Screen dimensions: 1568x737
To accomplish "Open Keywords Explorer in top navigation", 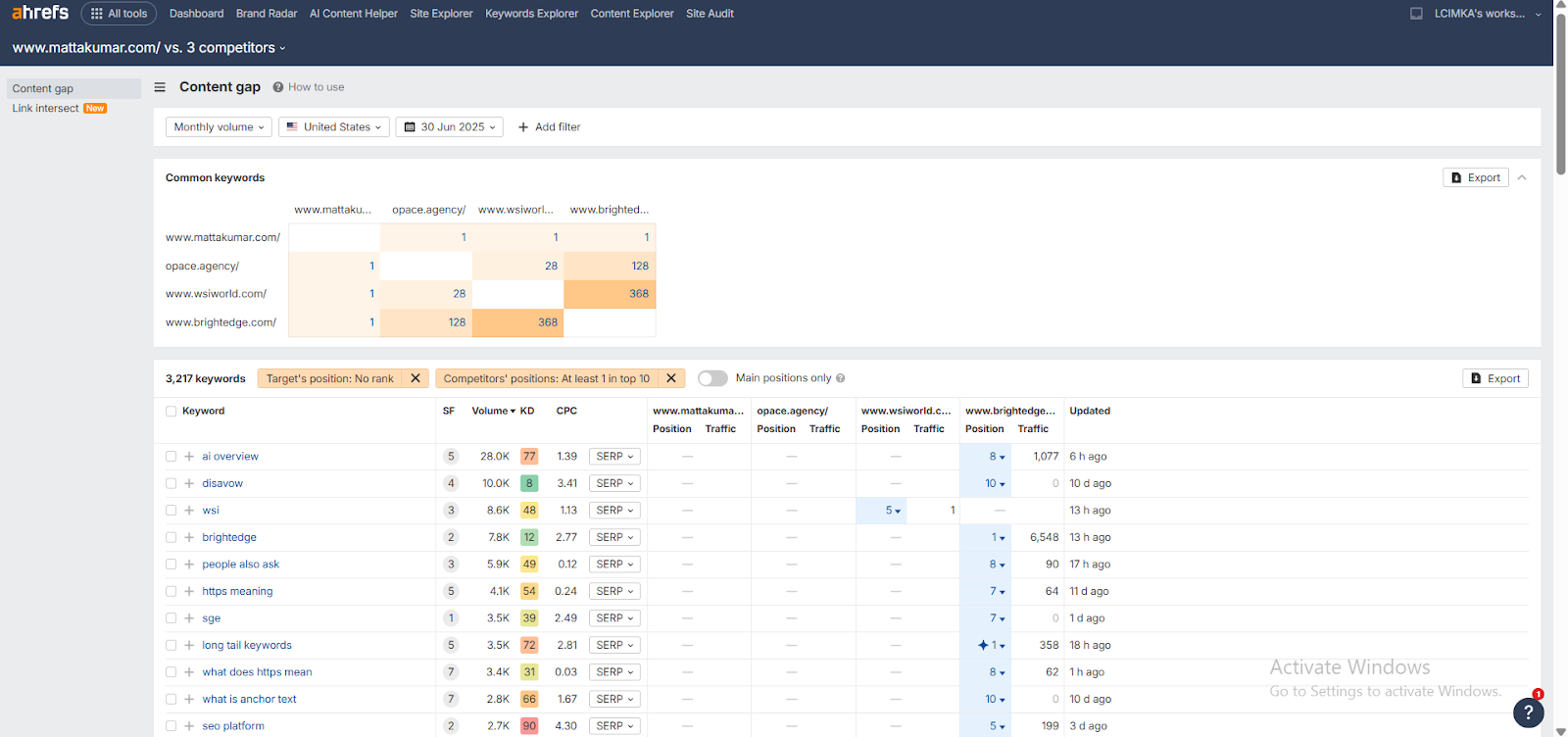I will point(531,14).
